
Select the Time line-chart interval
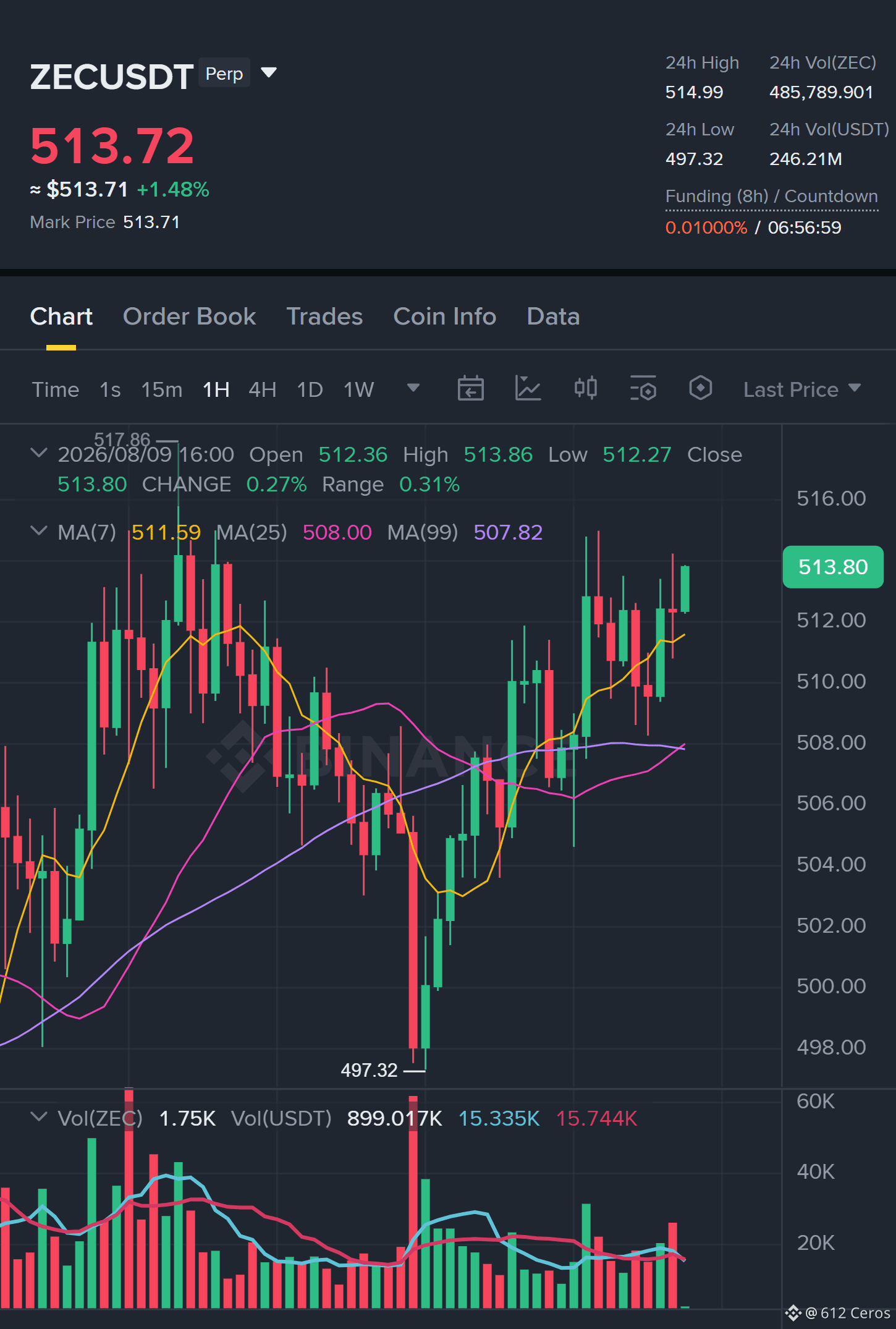(56, 389)
